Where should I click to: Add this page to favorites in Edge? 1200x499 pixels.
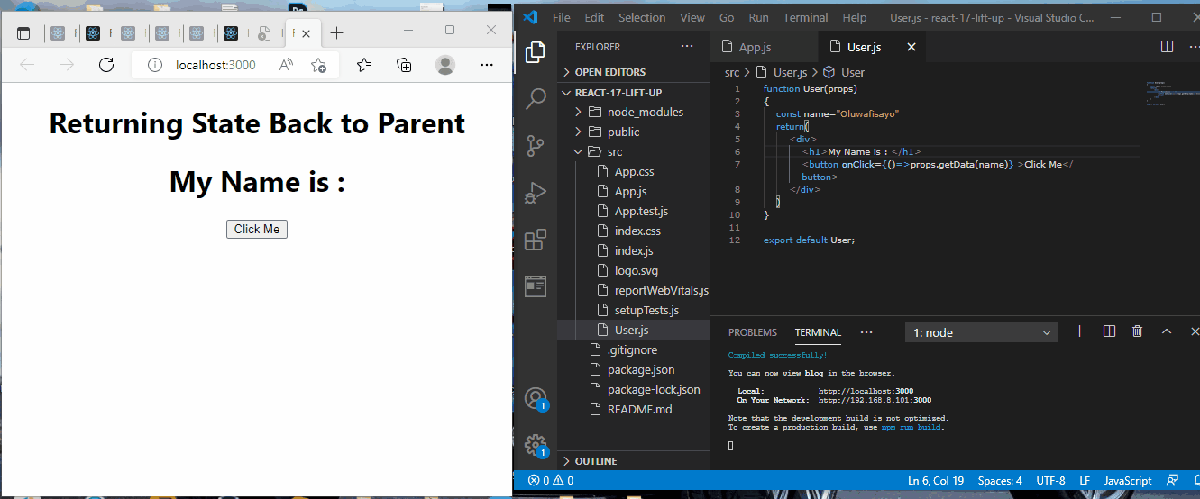pyautogui.click(x=318, y=65)
